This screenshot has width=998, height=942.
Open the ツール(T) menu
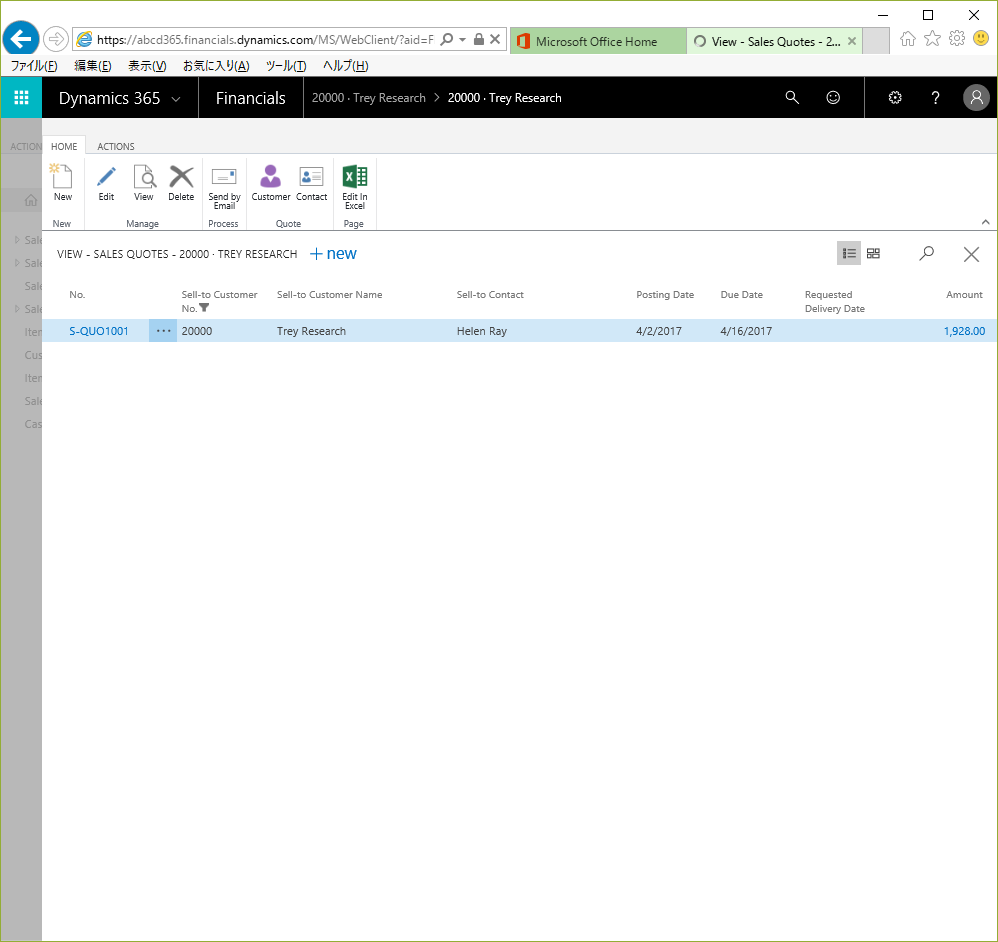pos(286,66)
